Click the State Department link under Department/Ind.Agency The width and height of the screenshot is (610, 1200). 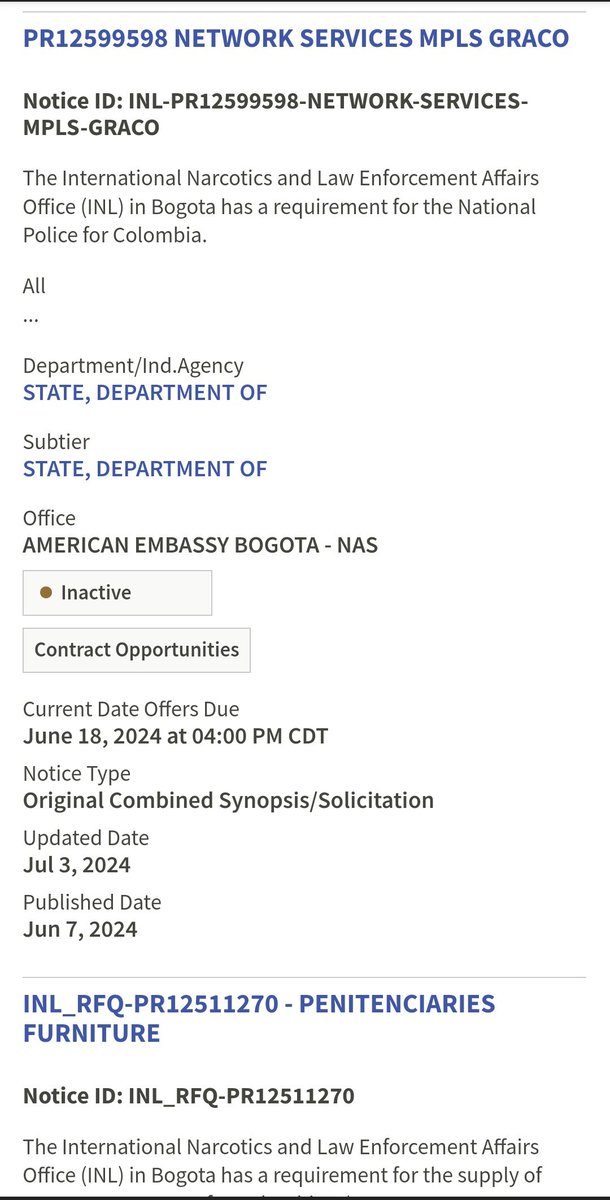click(x=145, y=392)
